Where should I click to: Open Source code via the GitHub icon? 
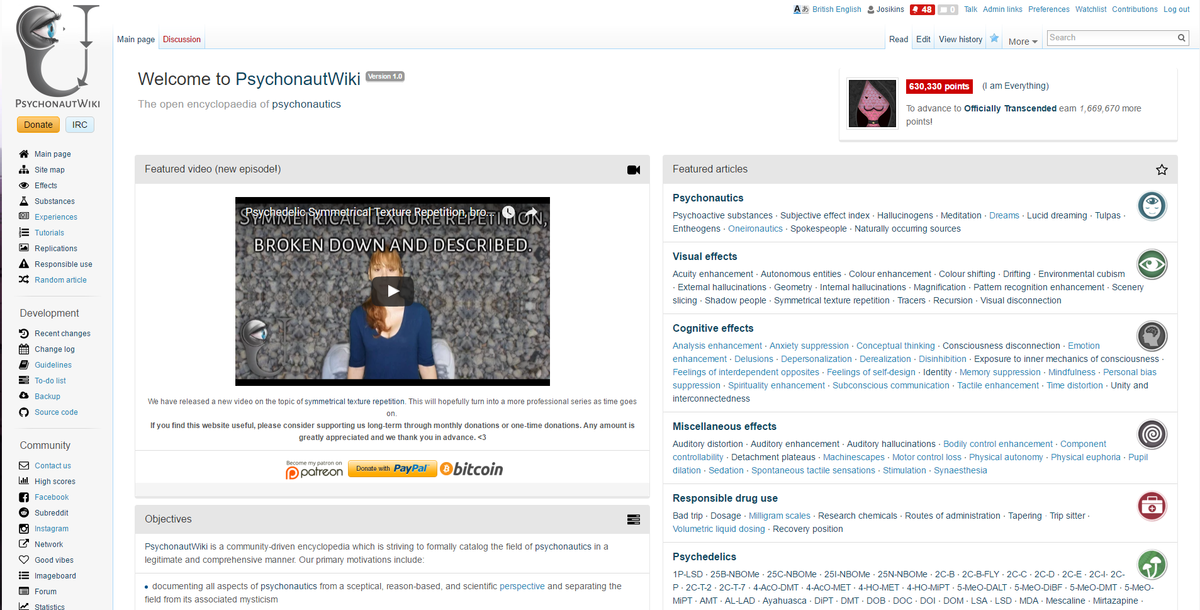click(x=22, y=411)
